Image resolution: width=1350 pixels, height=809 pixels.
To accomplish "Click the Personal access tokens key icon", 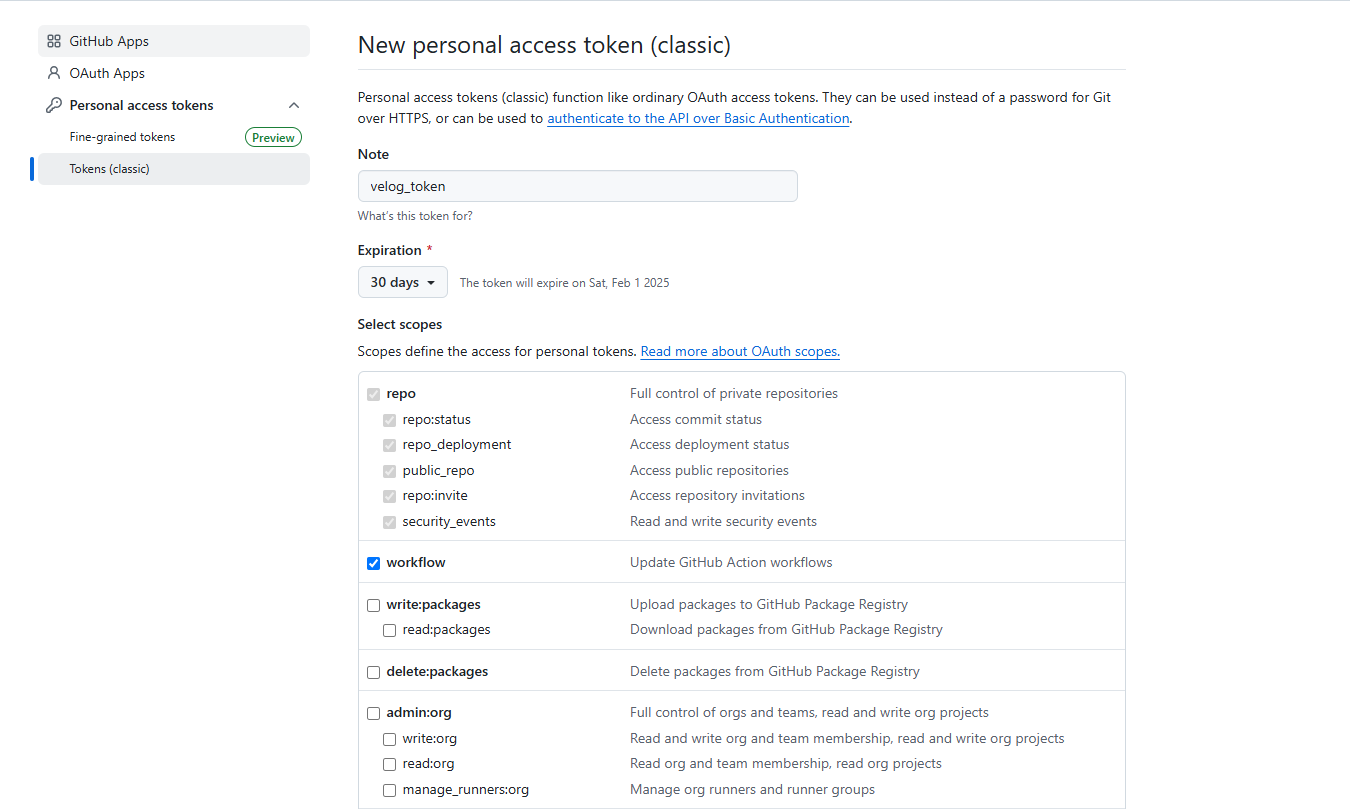I will (54, 105).
